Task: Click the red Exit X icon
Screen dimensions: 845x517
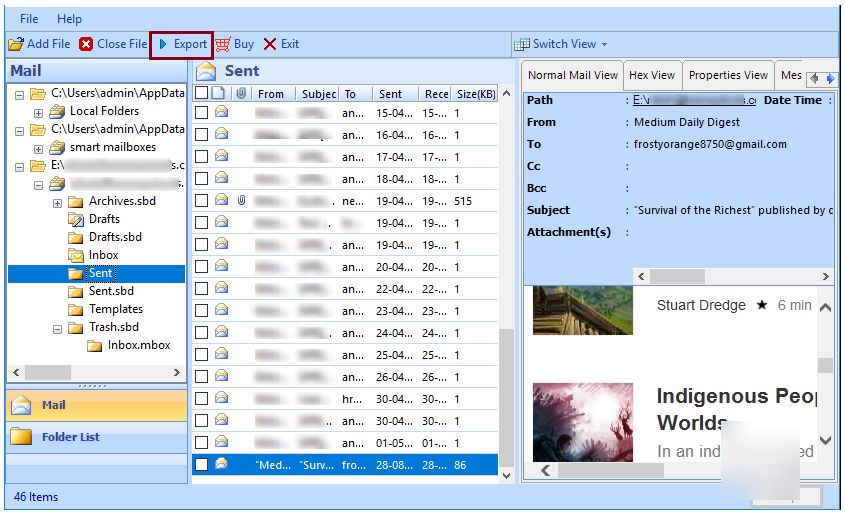Action: tap(270, 44)
